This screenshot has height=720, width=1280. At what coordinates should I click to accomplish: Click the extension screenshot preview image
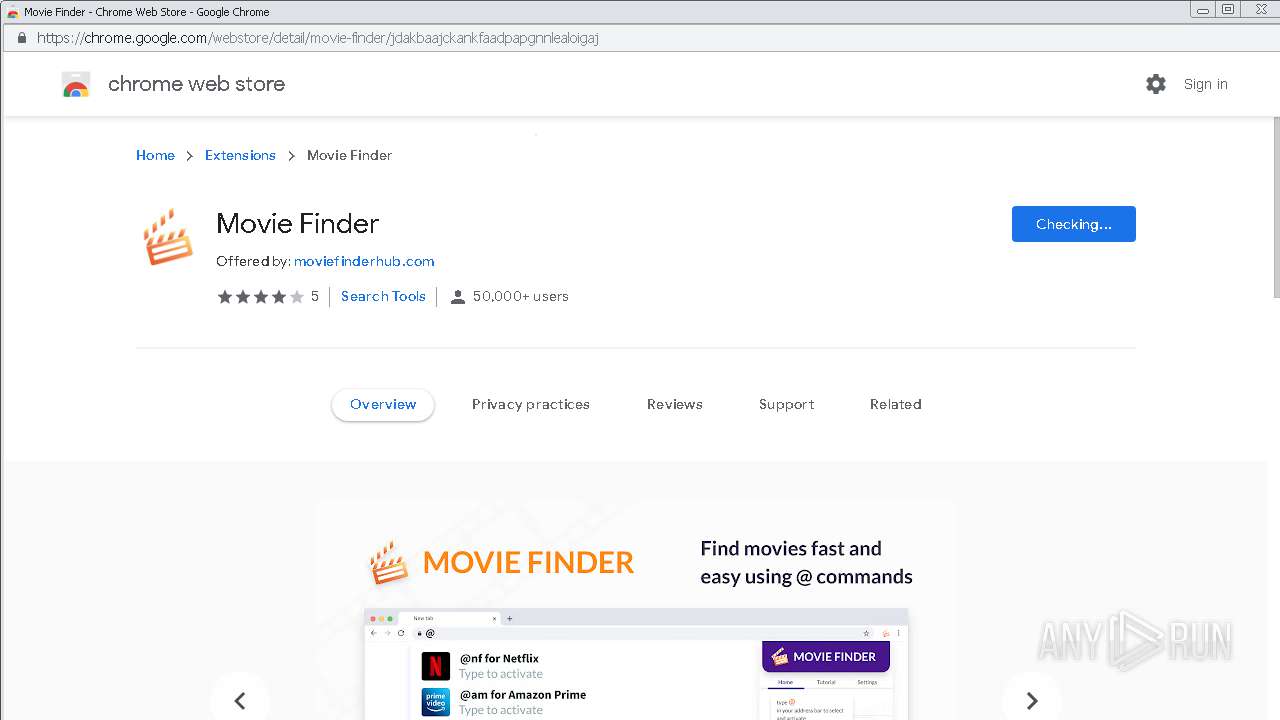[636, 610]
